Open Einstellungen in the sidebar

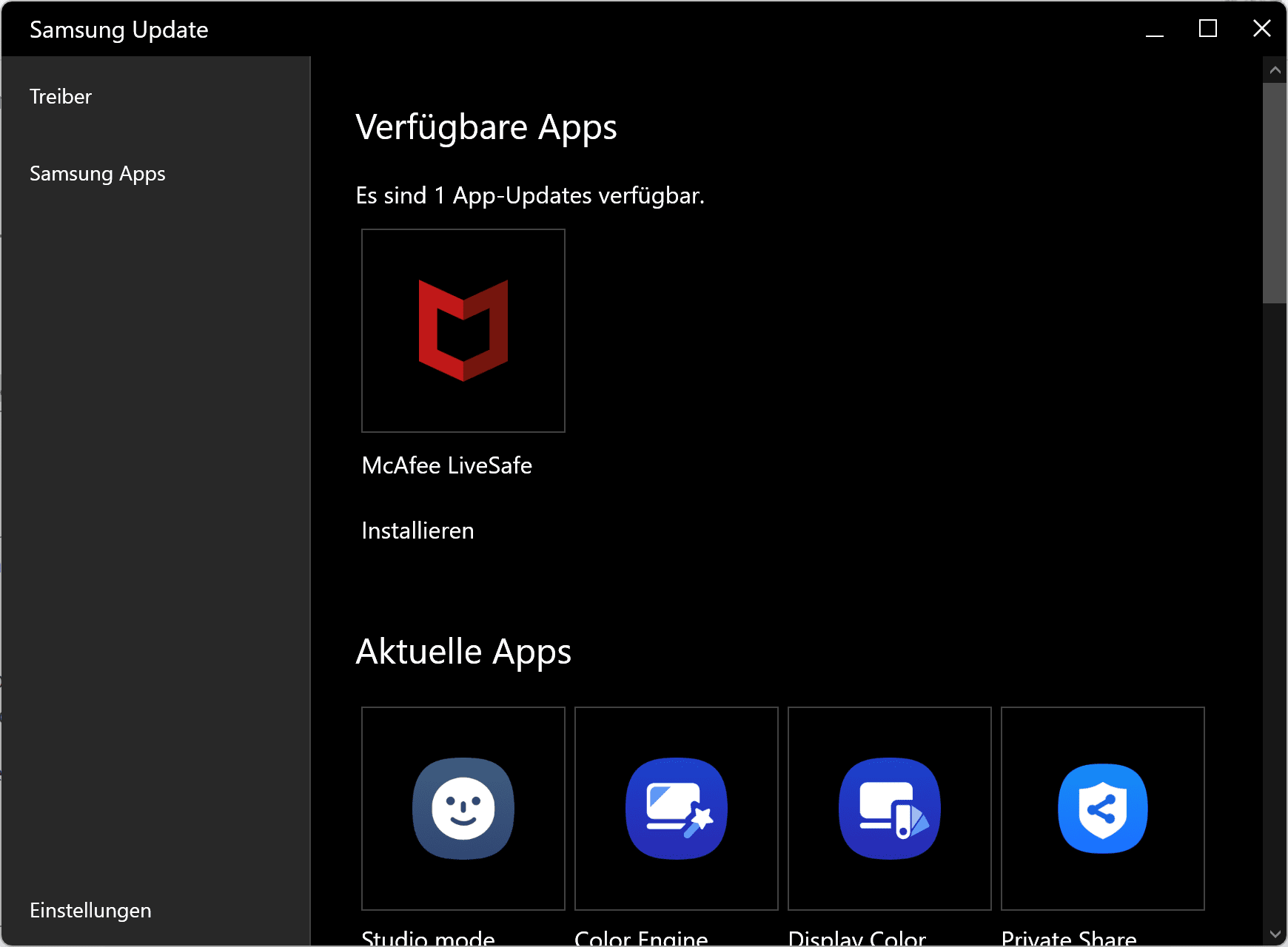pyautogui.click(x=90, y=911)
